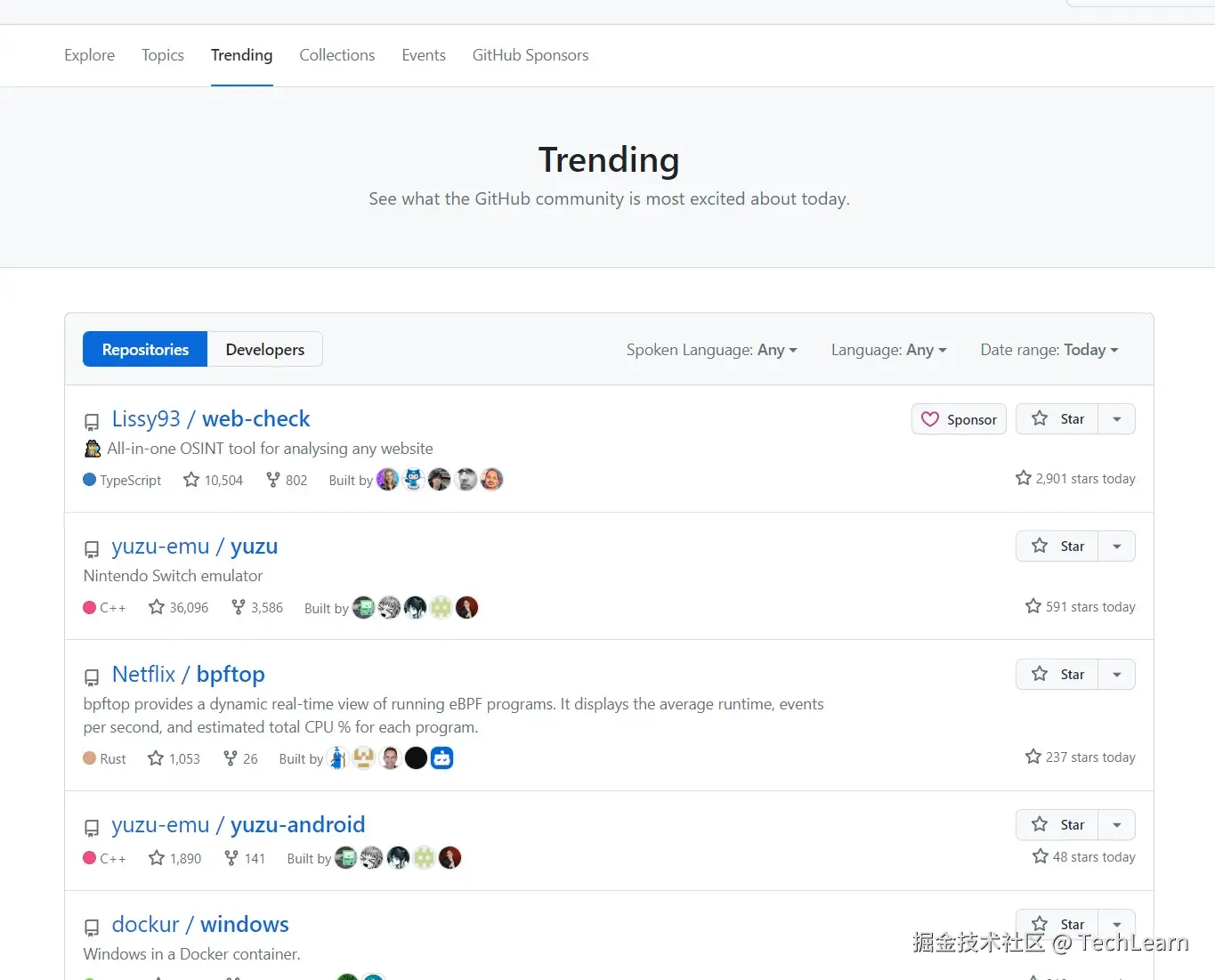1215x980 pixels.
Task: Open the Explore tab
Action: [89, 55]
